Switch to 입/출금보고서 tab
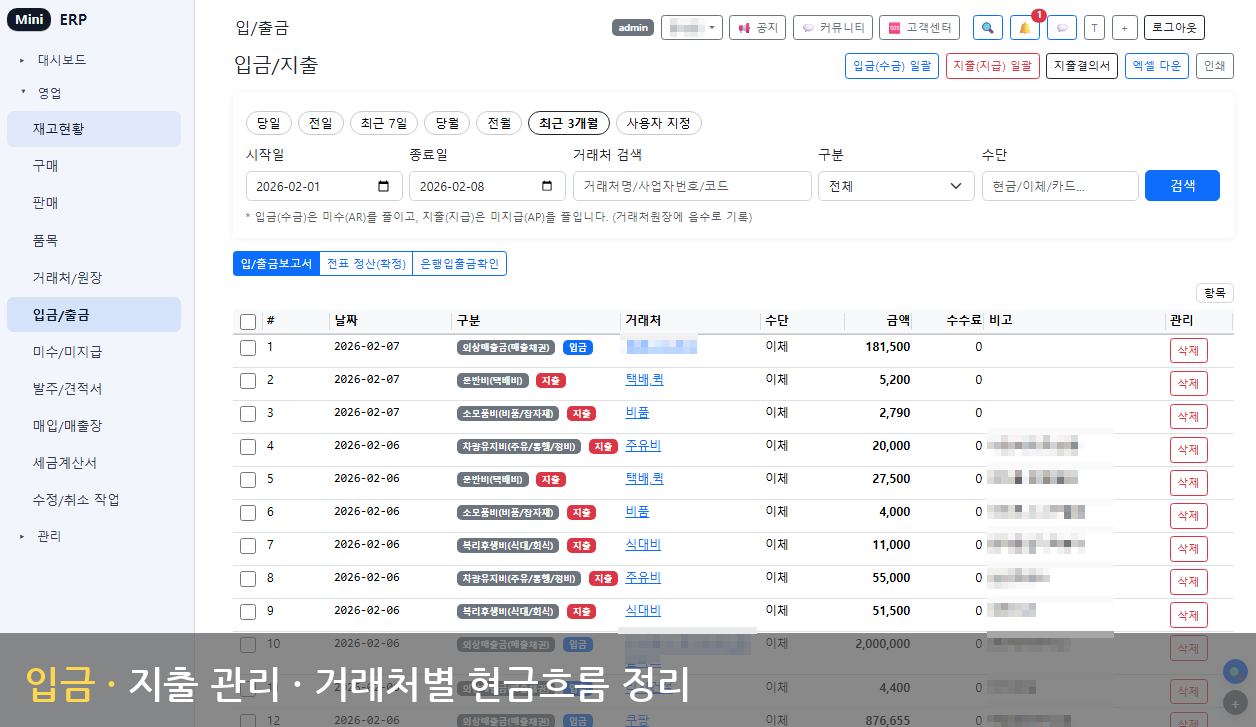 (x=276, y=264)
